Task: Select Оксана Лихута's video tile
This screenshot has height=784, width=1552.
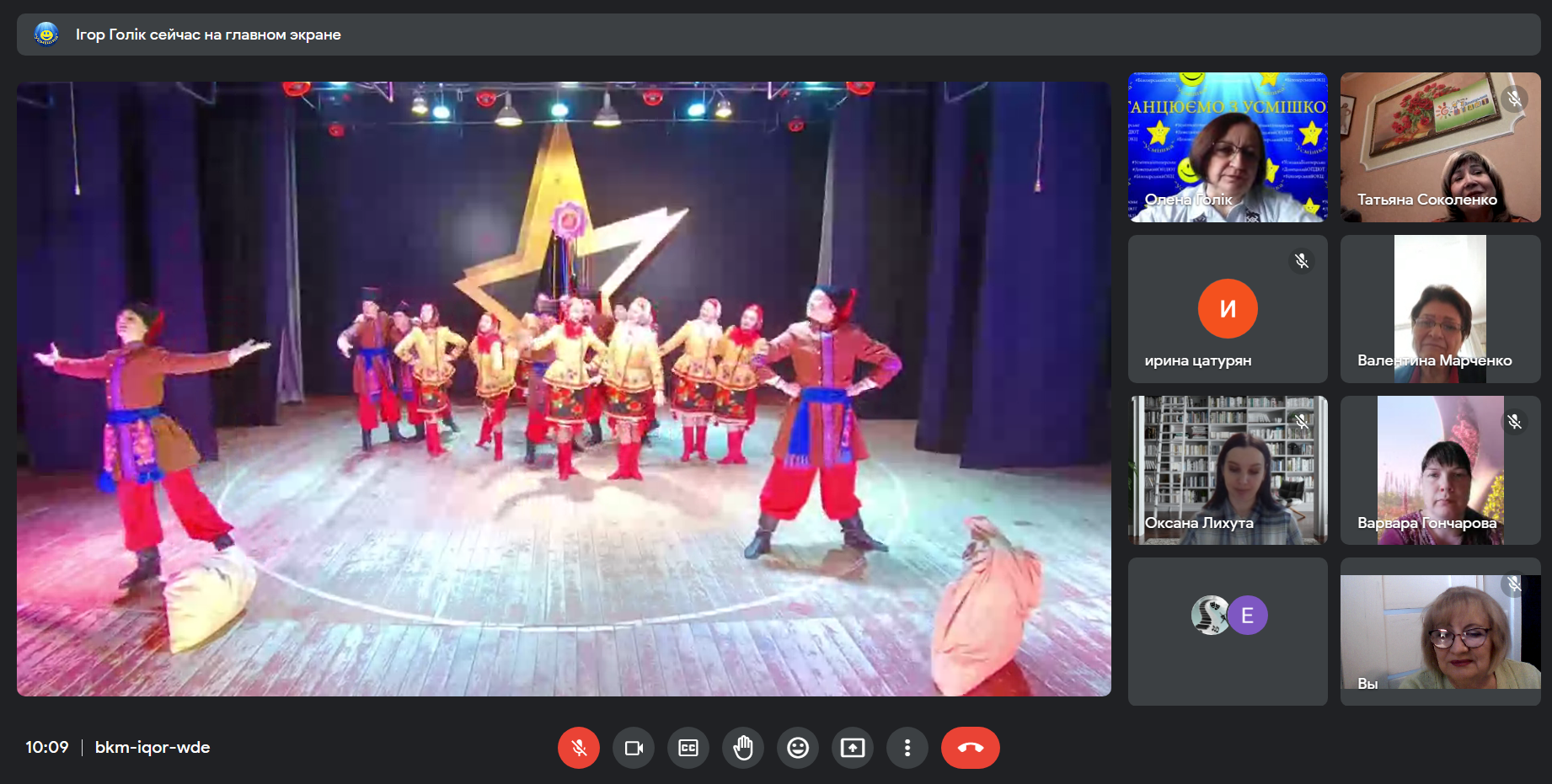Action: tap(1228, 470)
